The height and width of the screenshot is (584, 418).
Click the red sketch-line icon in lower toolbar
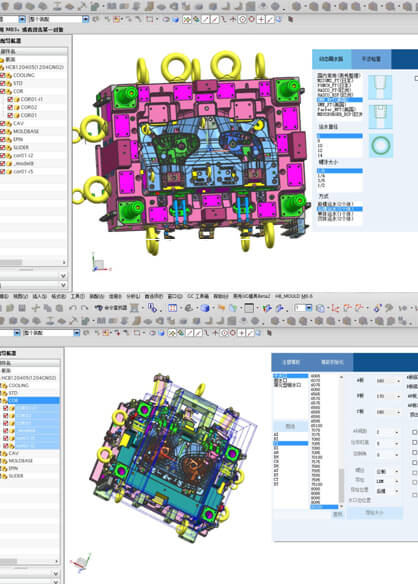click(335, 308)
